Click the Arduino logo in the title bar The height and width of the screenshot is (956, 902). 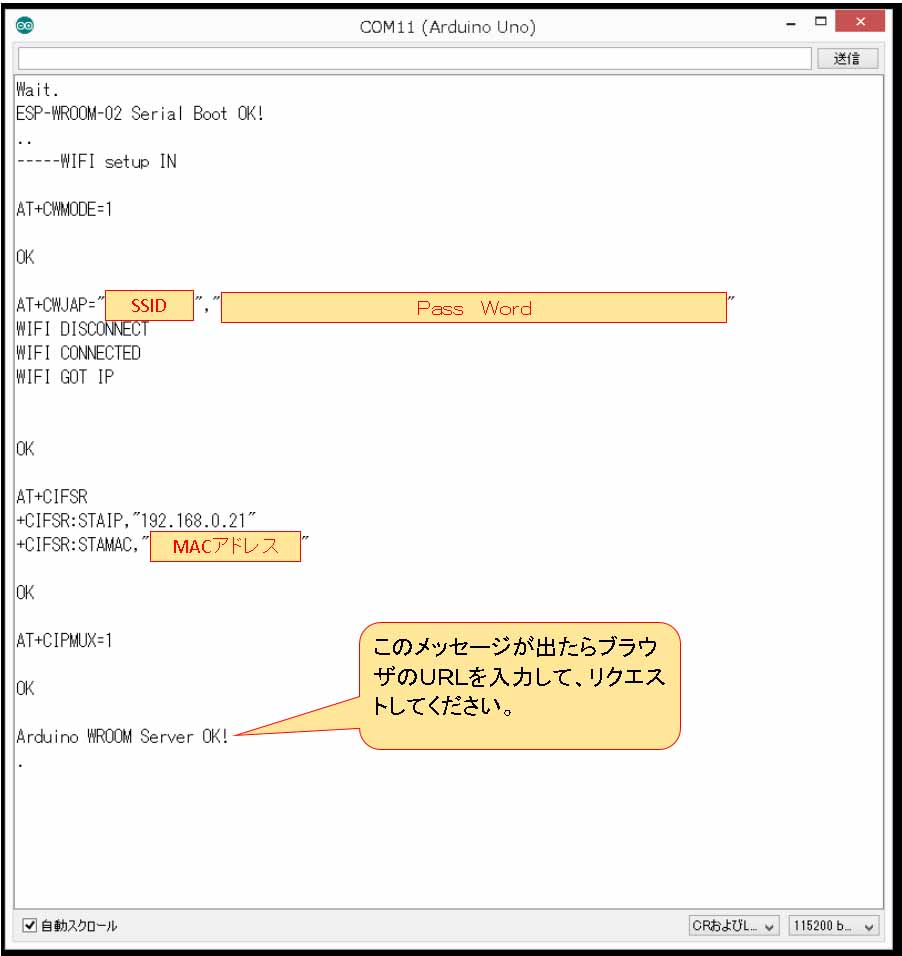click(26, 26)
